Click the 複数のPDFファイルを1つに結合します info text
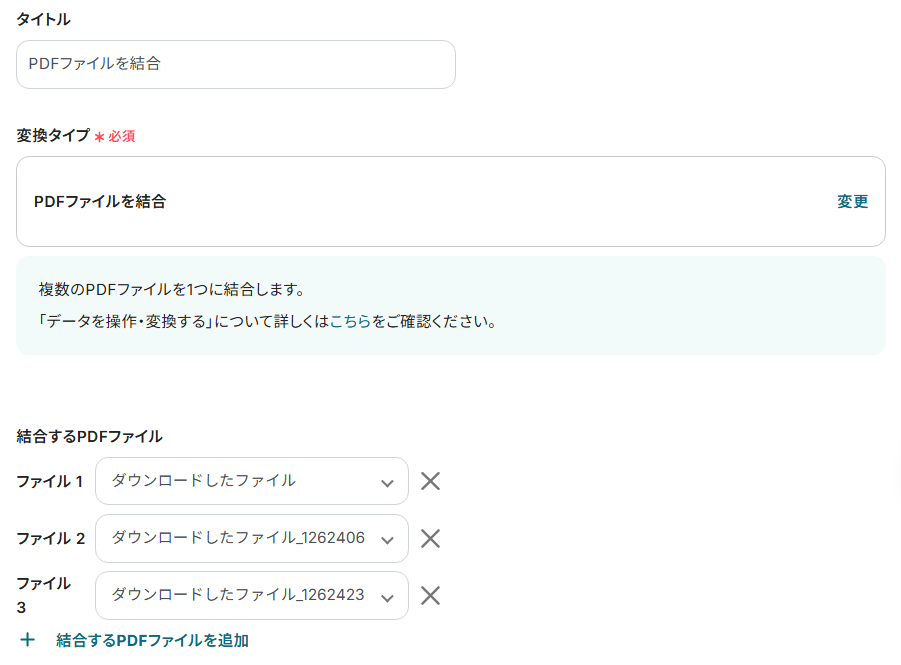The height and width of the screenshot is (665, 901). (171, 290)
